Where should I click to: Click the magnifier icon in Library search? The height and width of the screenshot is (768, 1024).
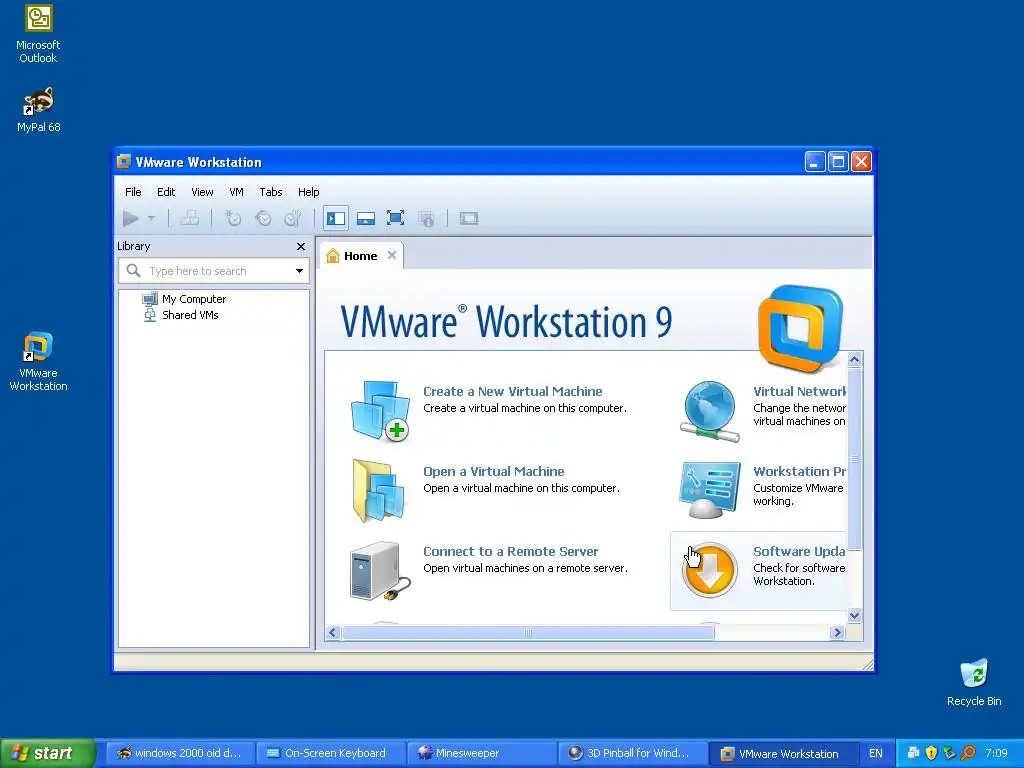click(x=133, y=270)
